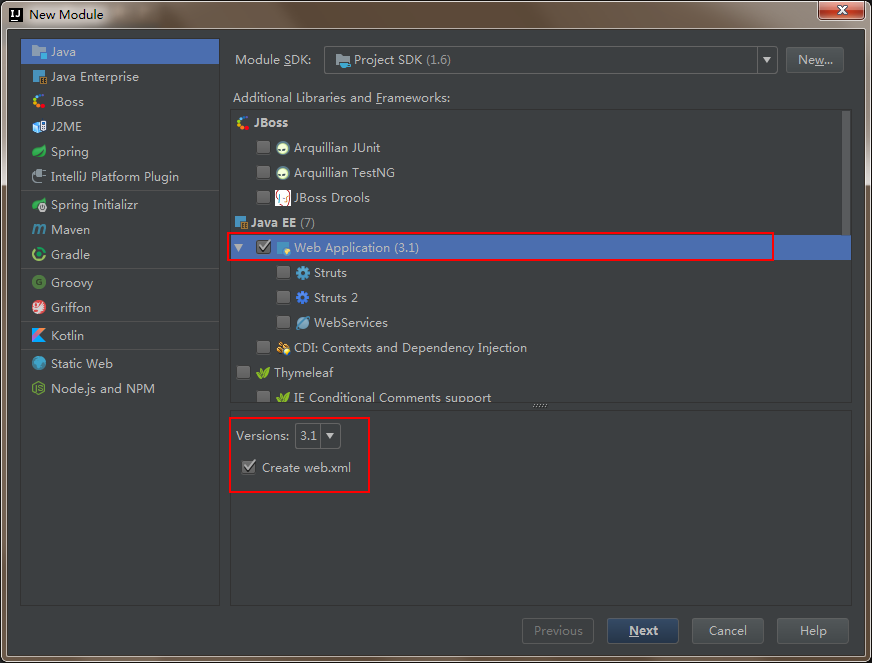The width and height of the screenshot is (872, 663).
Task: Click the frameworks list vertical scrollbar
Action: pyautogui.click(x=846, y=173)
